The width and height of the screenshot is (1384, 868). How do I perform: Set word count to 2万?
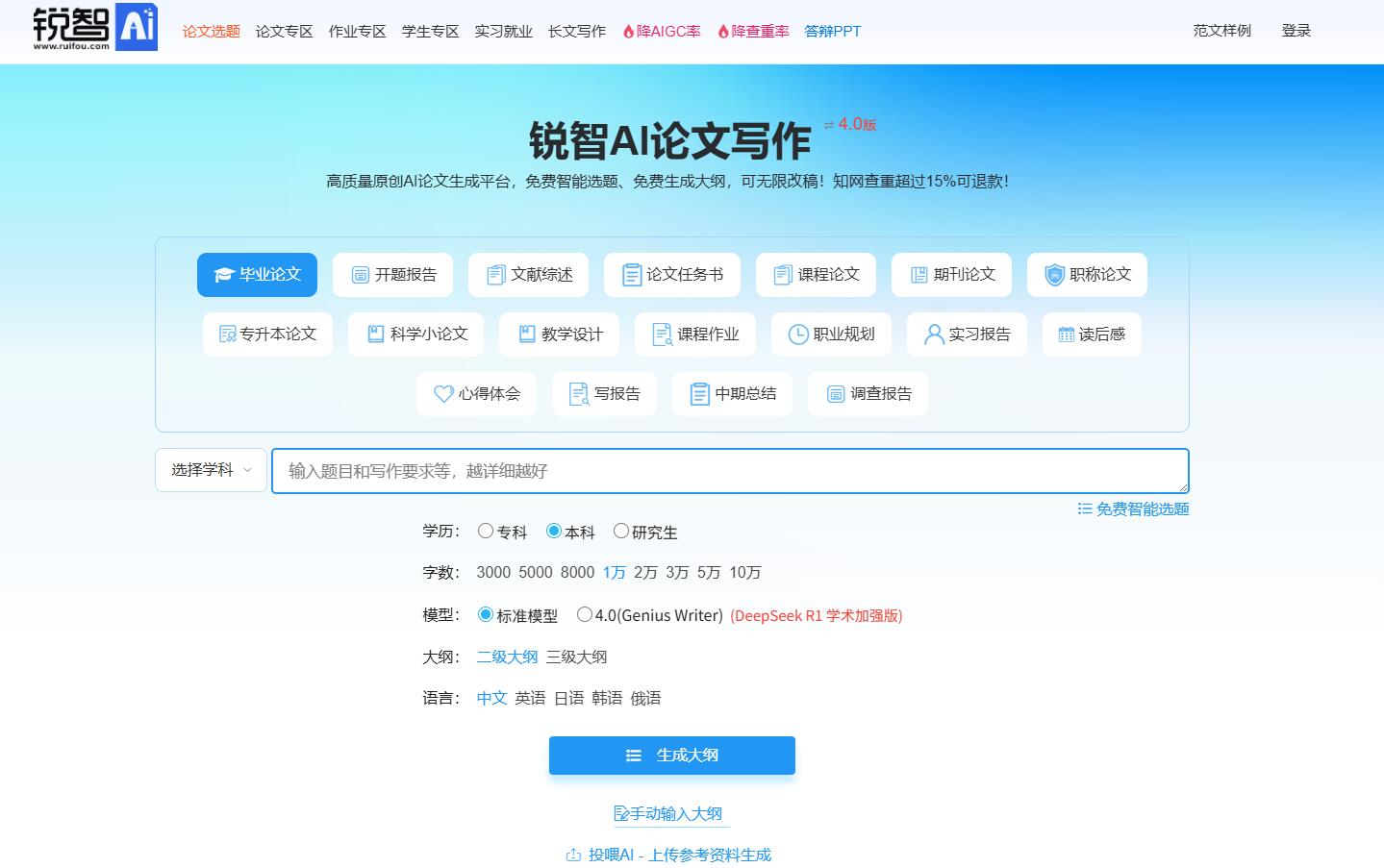point(645,572)
